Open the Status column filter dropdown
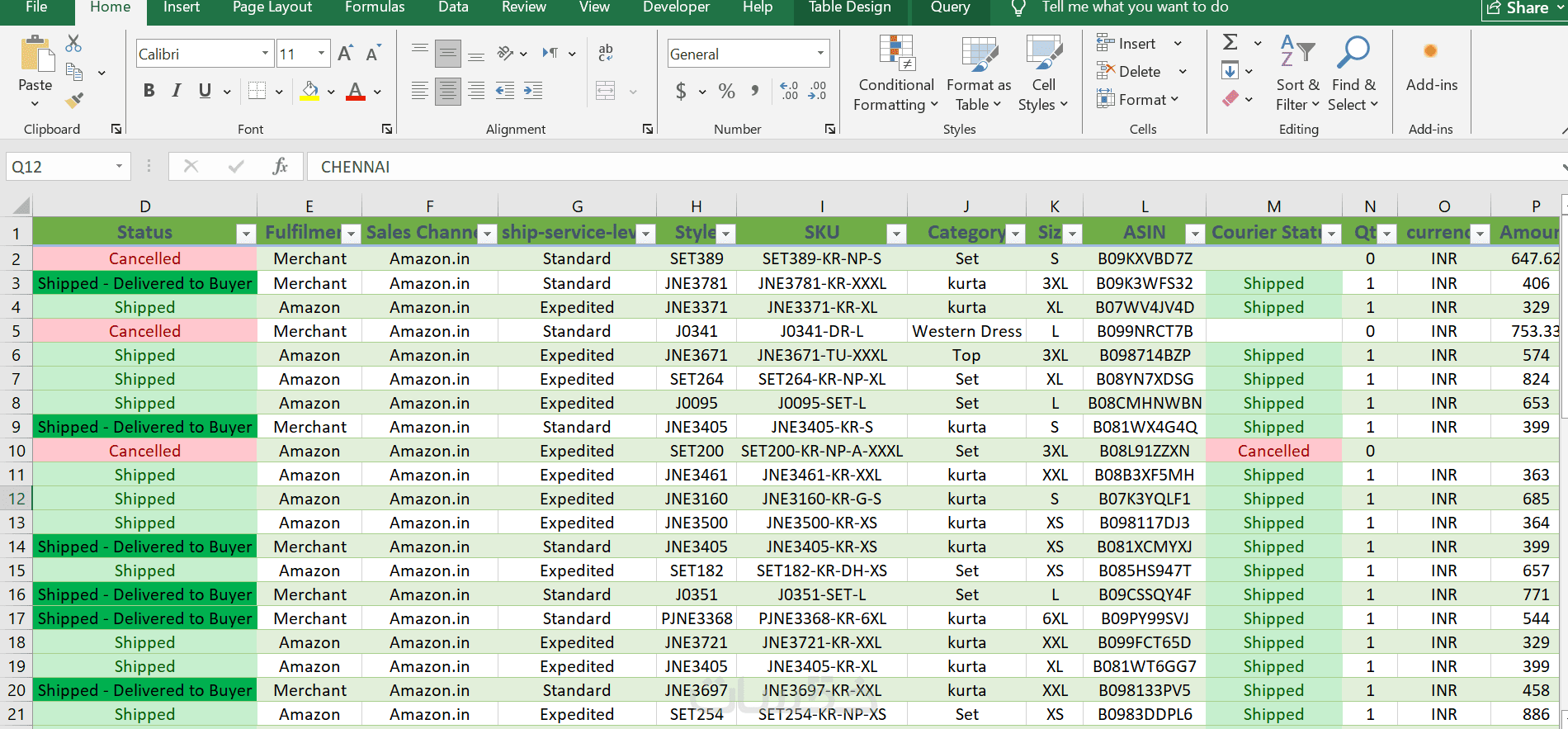Screen dimensions: 1568x729 pos(246,234)
